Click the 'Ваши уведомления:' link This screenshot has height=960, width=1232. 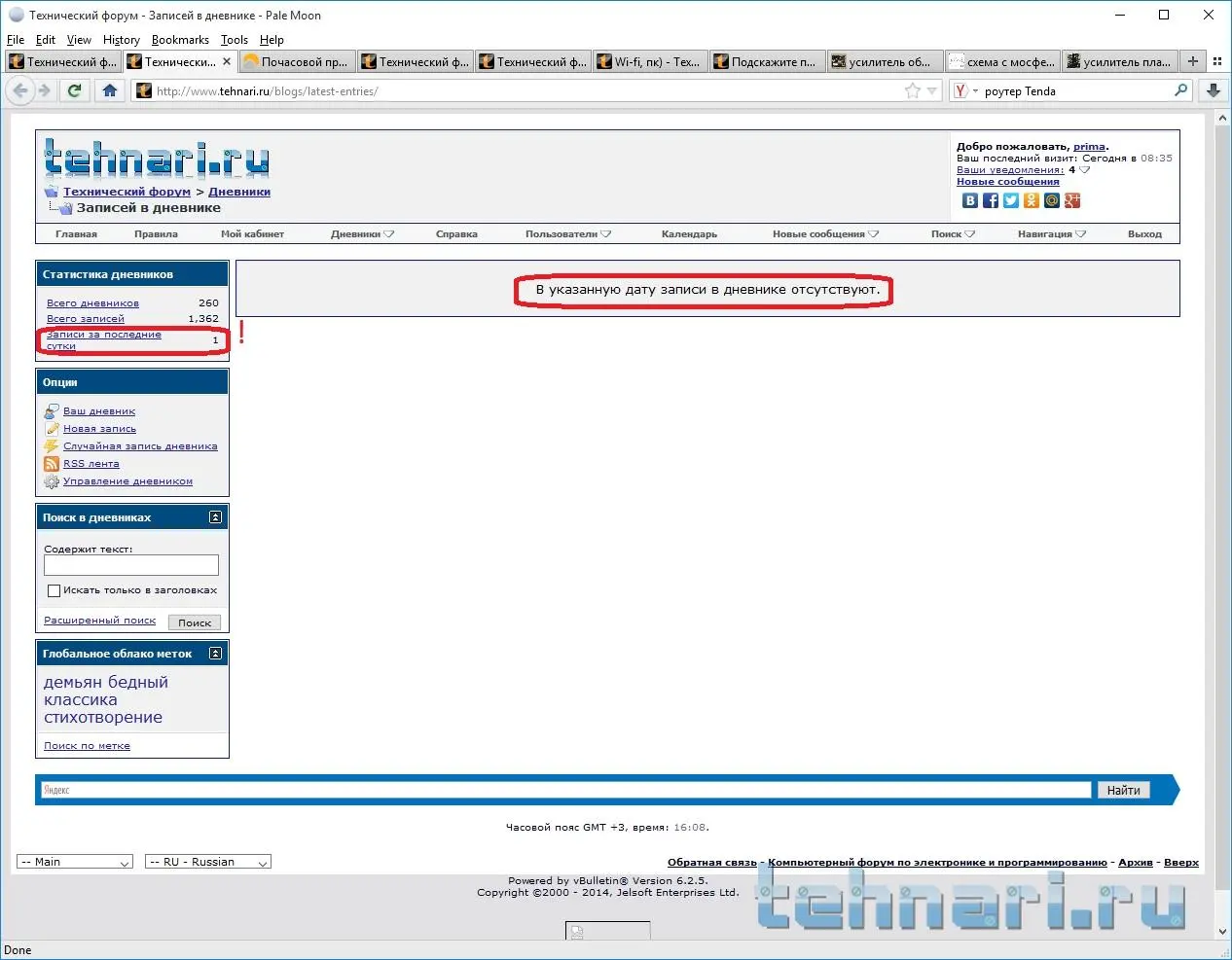(x=1010, y=170)
